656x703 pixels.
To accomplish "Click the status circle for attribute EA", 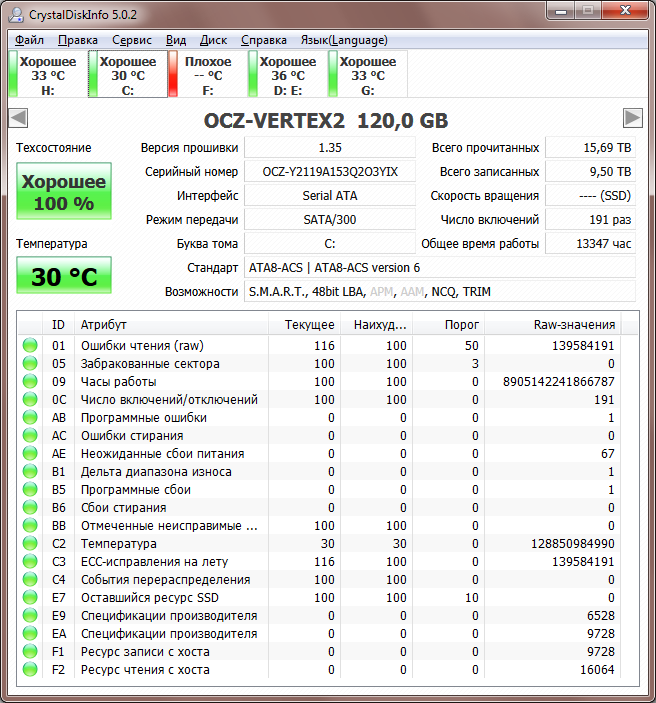I will click(30, 633).
